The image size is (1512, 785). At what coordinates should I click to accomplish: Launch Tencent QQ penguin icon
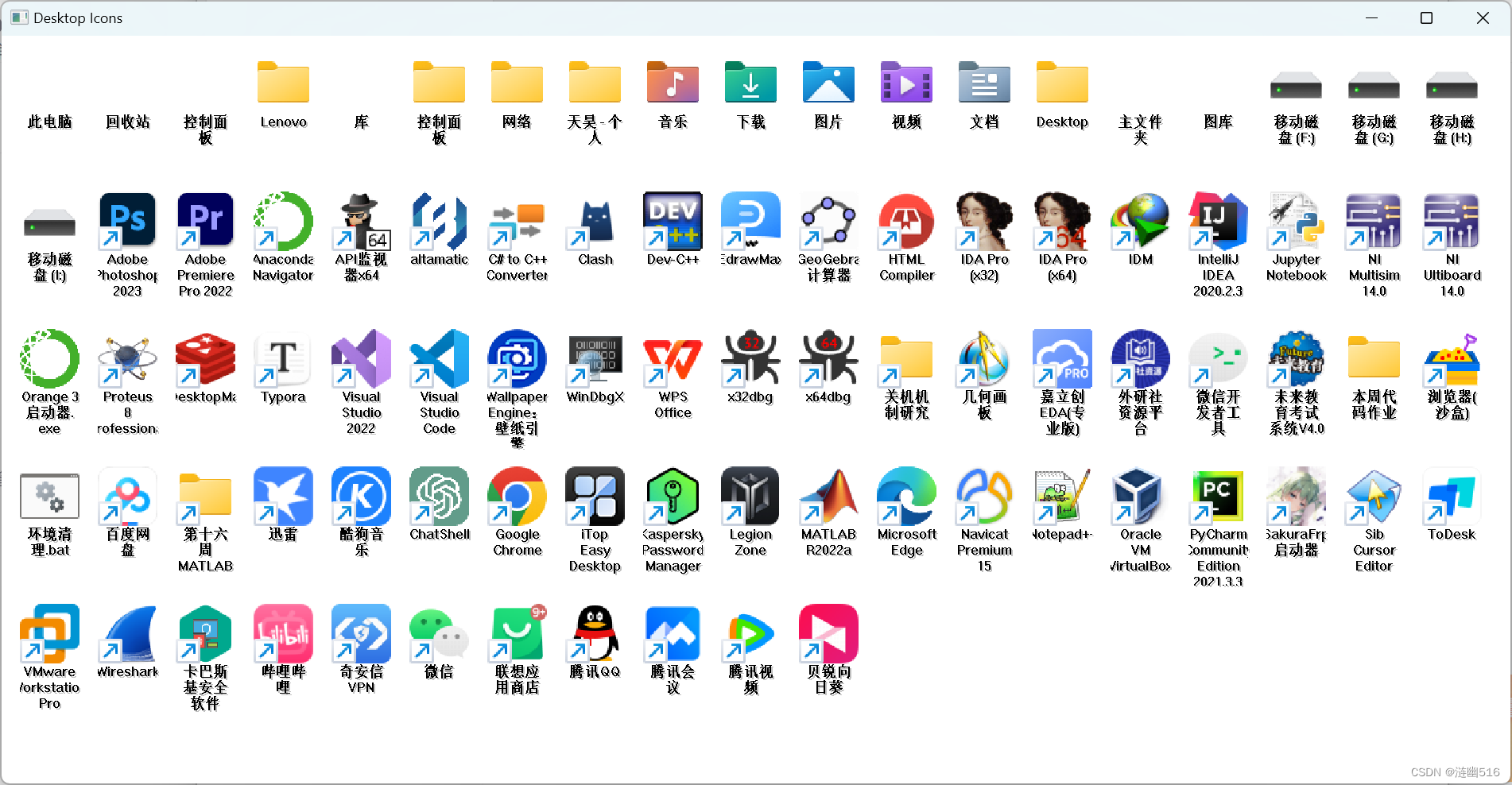(x=595, y=633)
